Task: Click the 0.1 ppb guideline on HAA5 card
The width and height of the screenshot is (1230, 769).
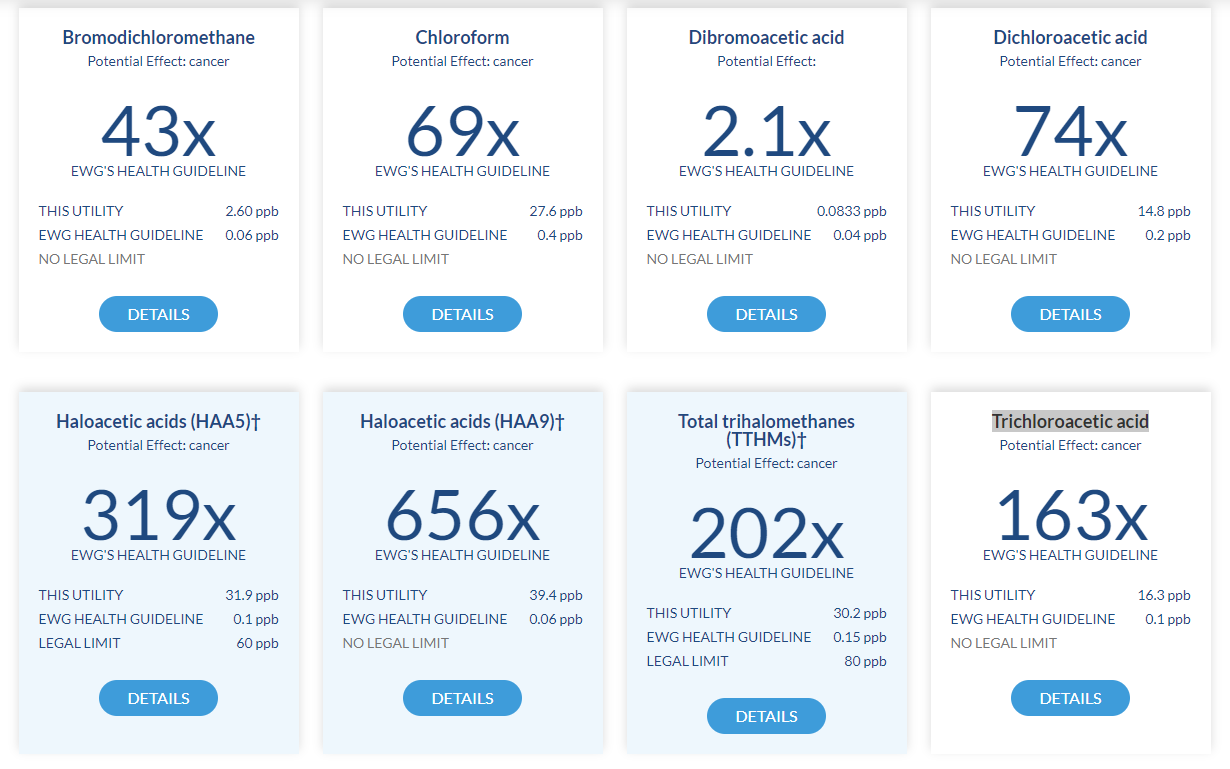Action: coord(256,619)
